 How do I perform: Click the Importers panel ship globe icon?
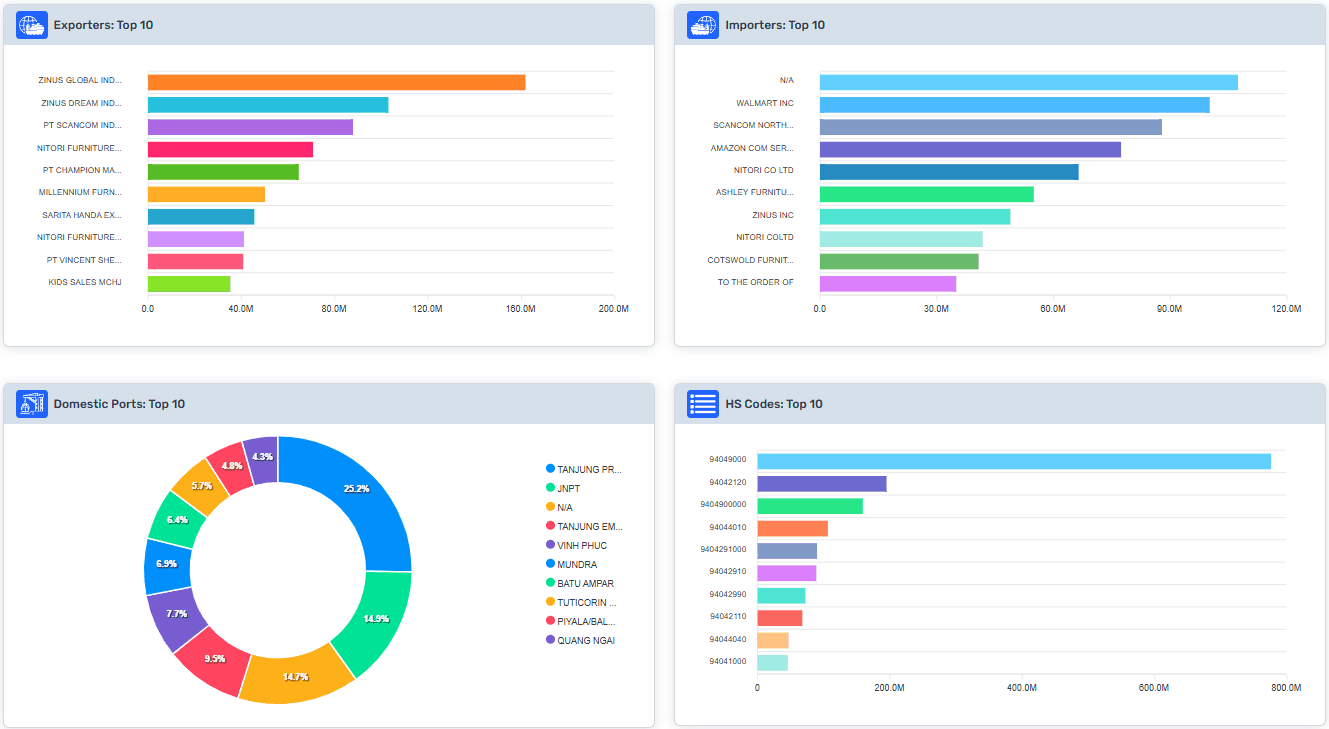coord(703,25)
